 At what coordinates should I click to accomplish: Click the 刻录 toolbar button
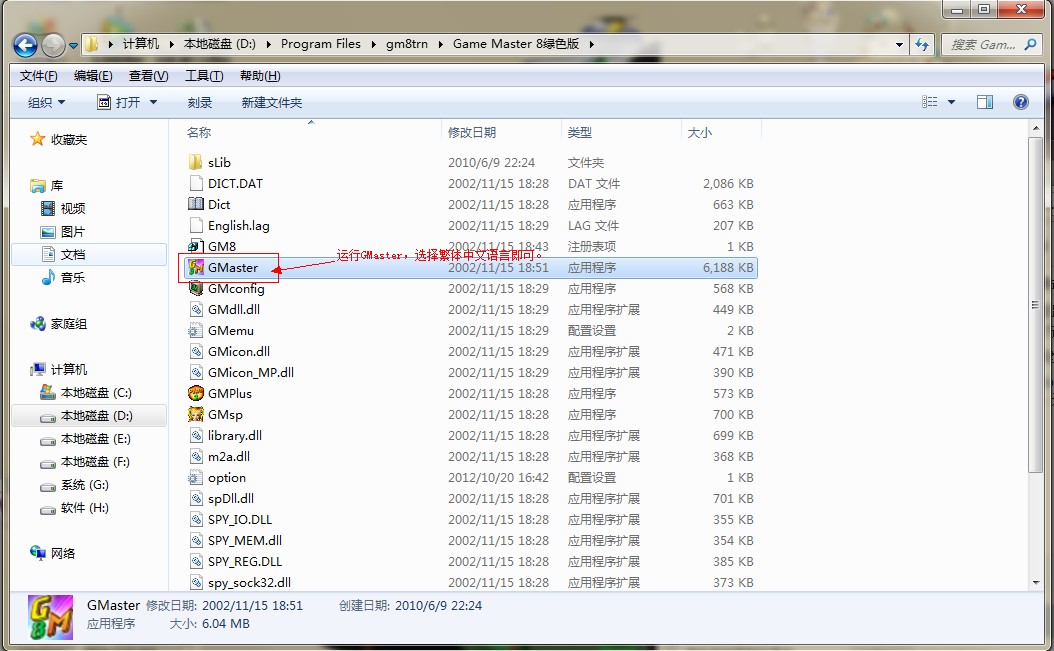200,102
